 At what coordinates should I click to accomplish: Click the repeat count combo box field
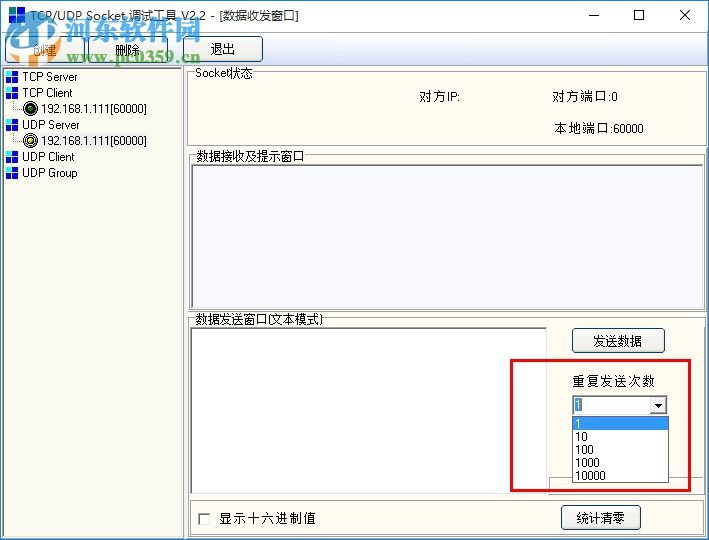point(611,405)
